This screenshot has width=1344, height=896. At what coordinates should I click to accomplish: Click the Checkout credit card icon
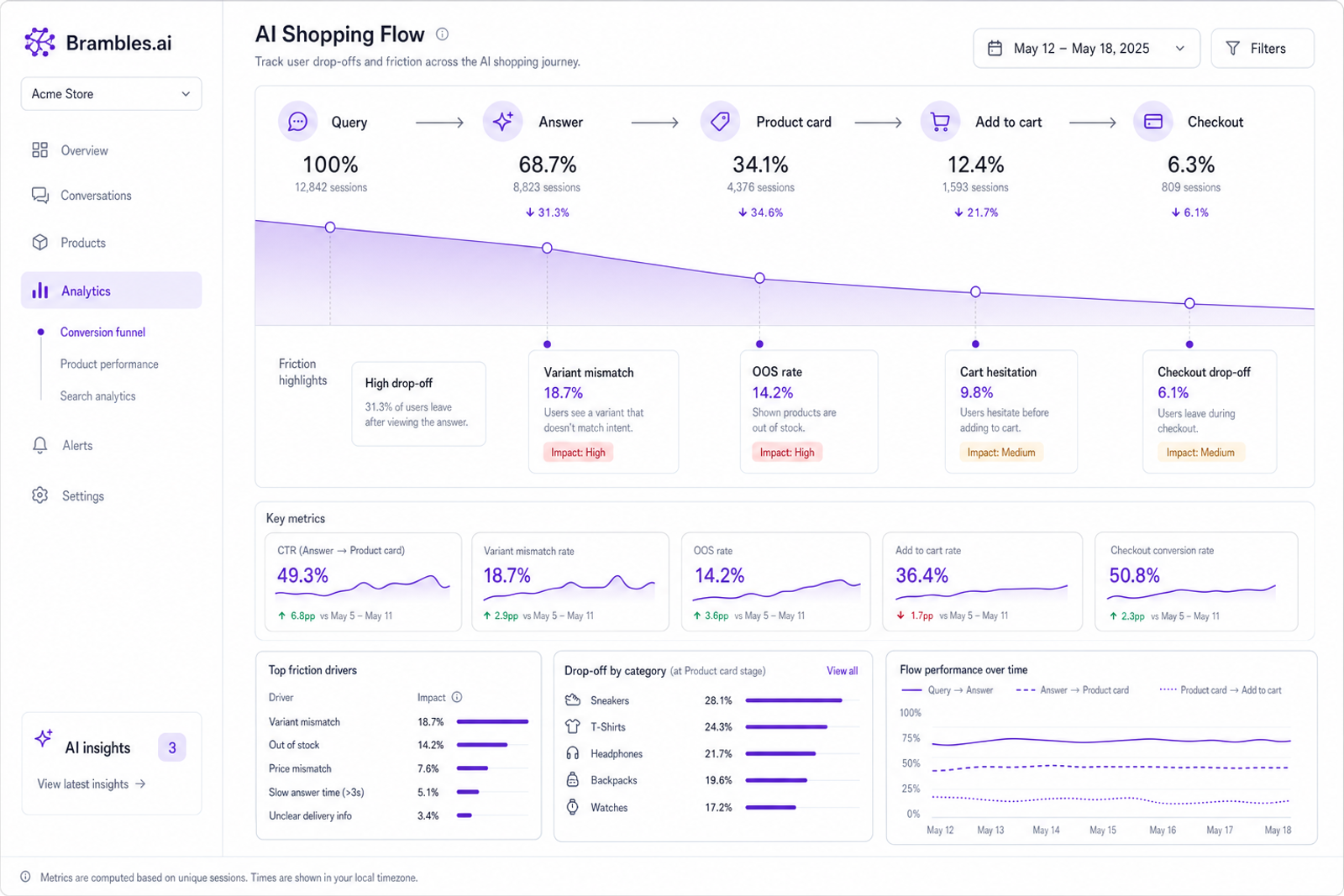click(x=1153, y=122)
